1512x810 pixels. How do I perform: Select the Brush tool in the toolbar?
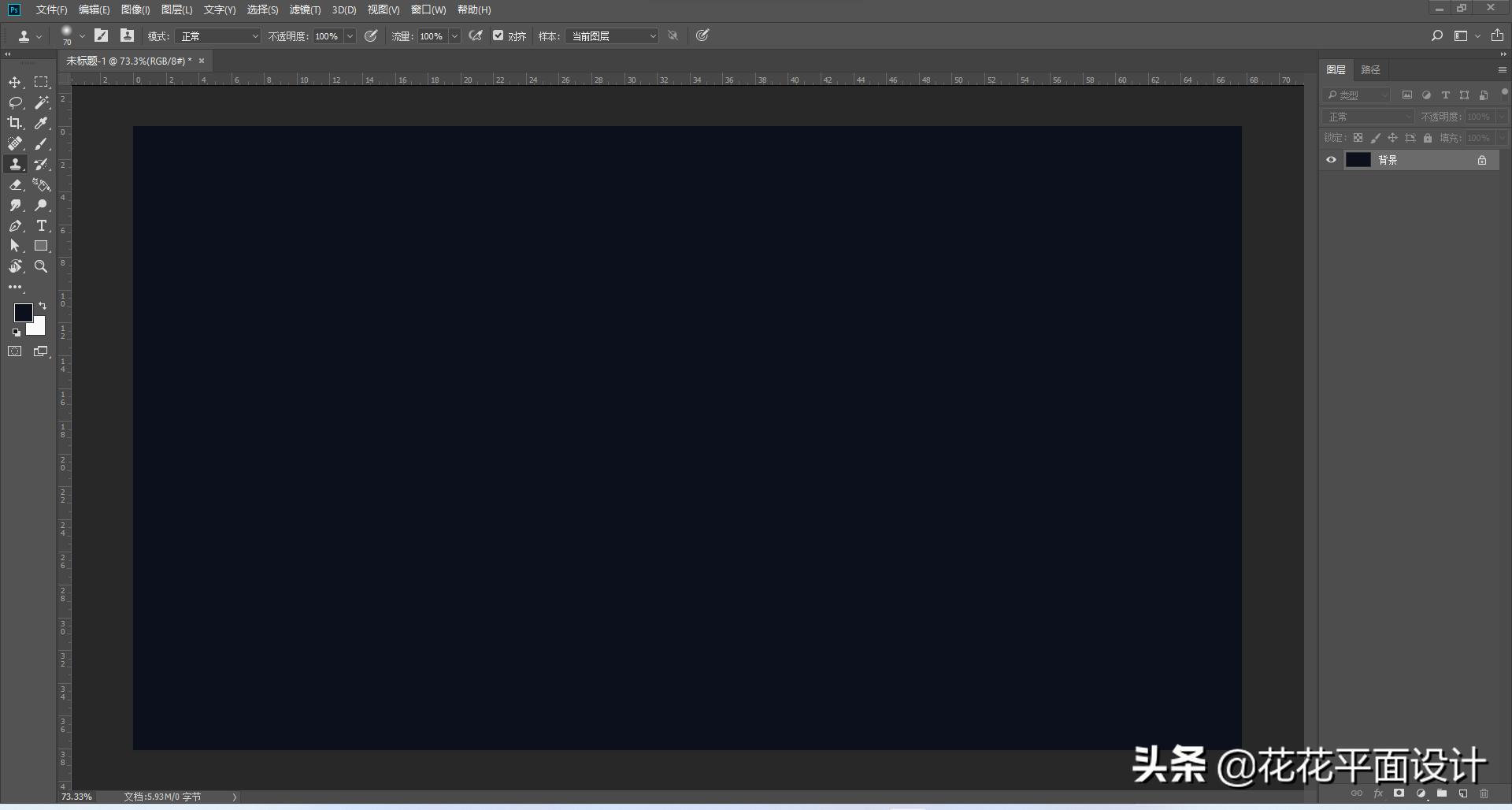(x=41, y=144)
